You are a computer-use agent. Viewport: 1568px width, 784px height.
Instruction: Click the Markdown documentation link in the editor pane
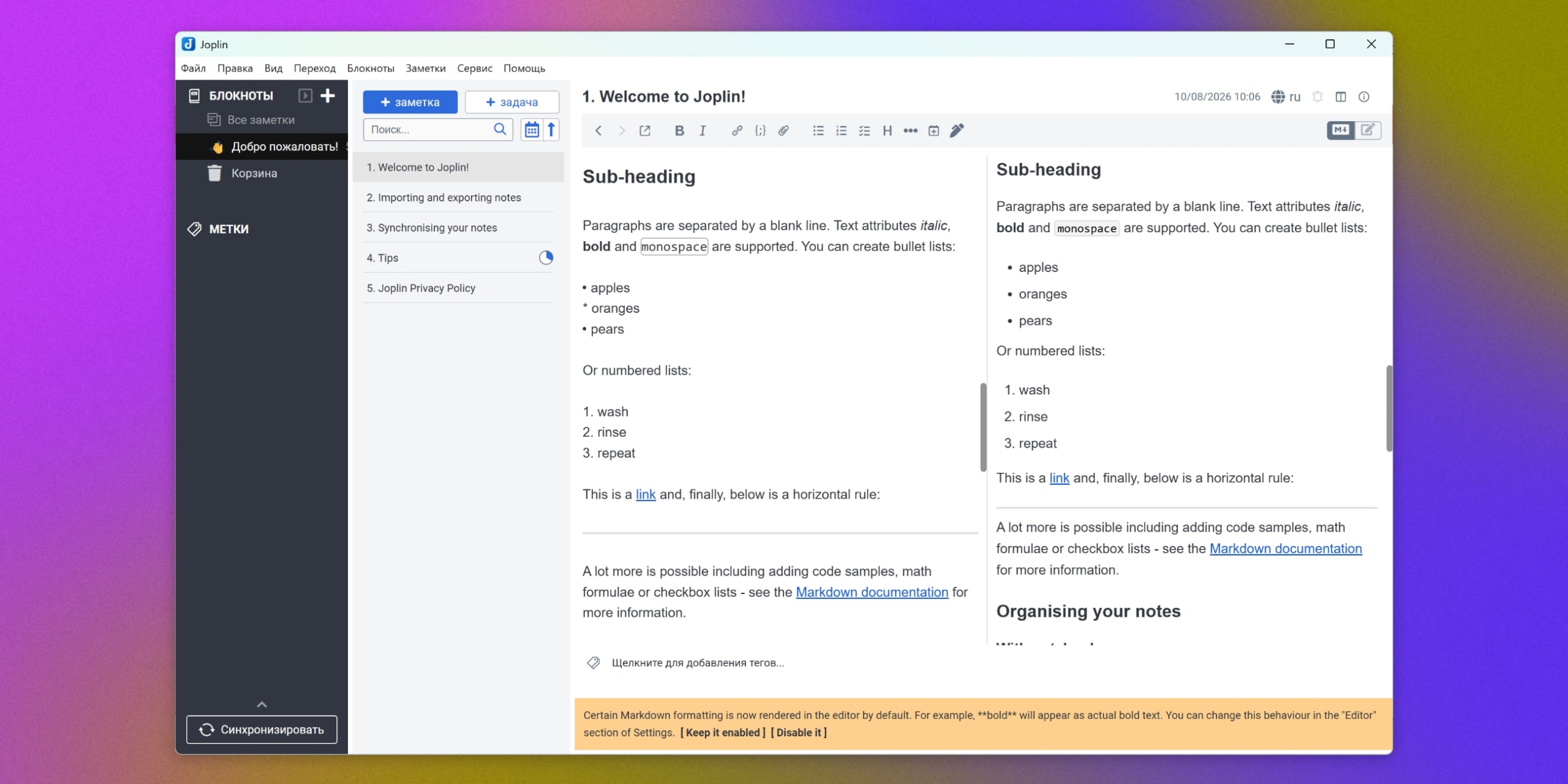tap(872, 592)
